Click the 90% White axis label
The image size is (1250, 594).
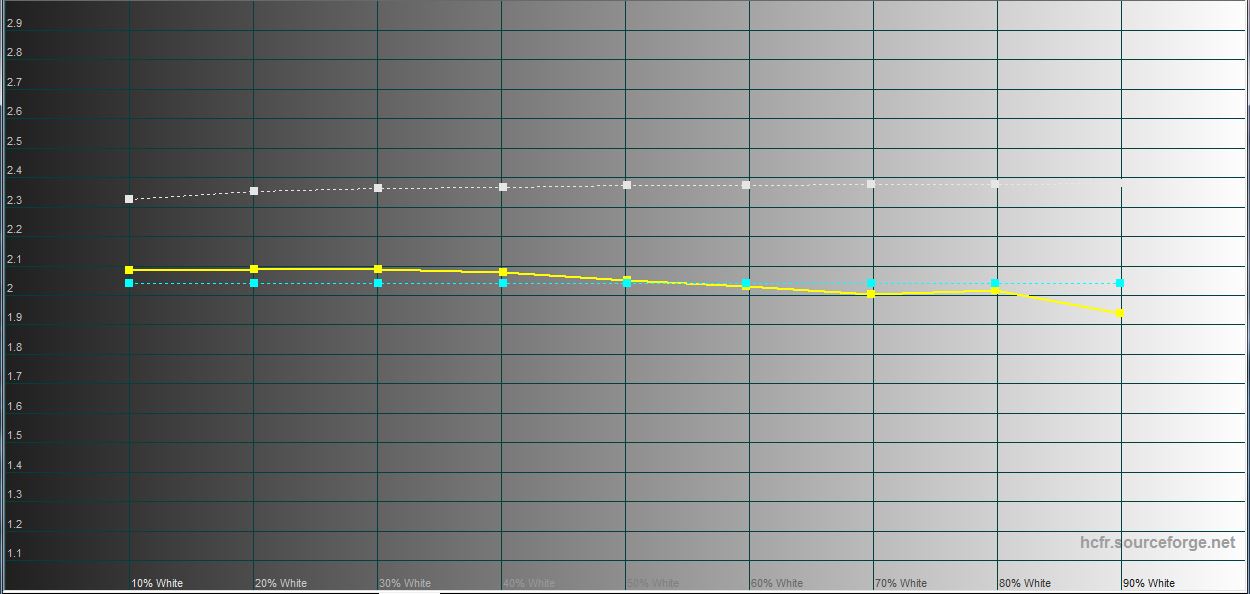coord(1149,583)
